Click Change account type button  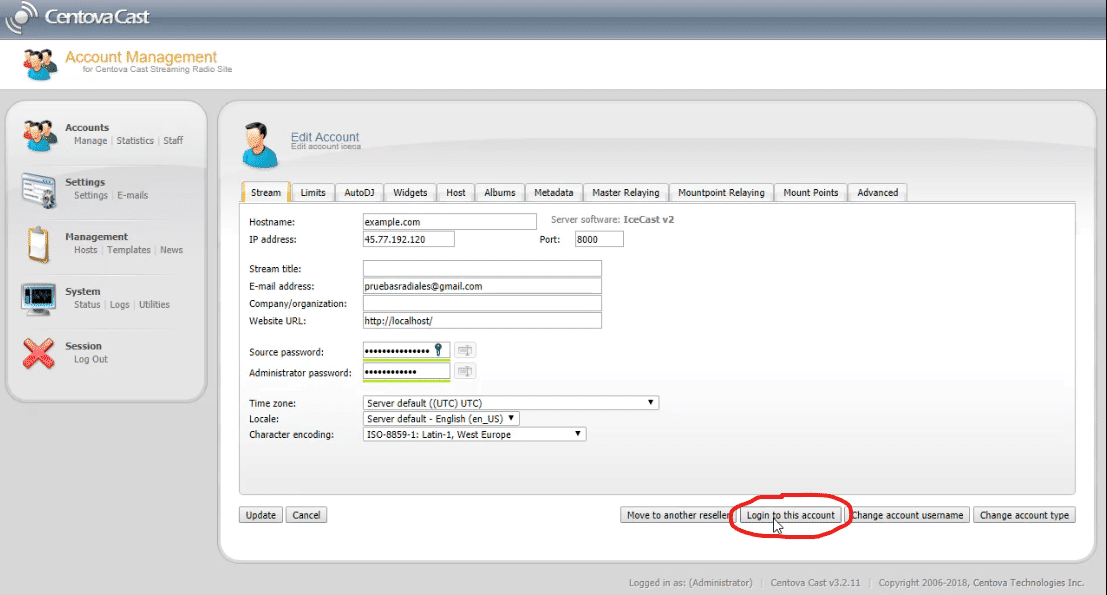1024,515
